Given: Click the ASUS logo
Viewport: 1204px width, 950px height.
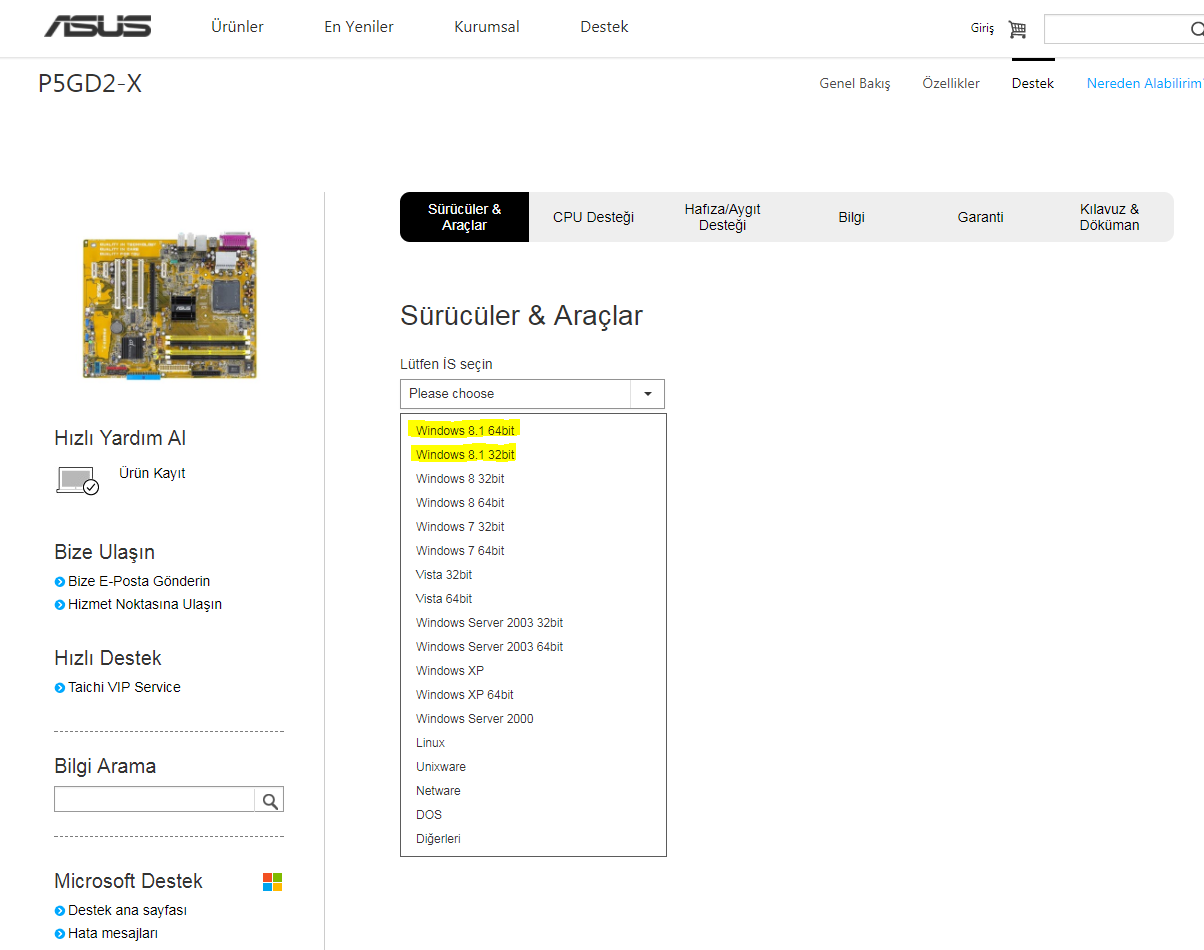Looking at the screenshot, I should [98, 26].
